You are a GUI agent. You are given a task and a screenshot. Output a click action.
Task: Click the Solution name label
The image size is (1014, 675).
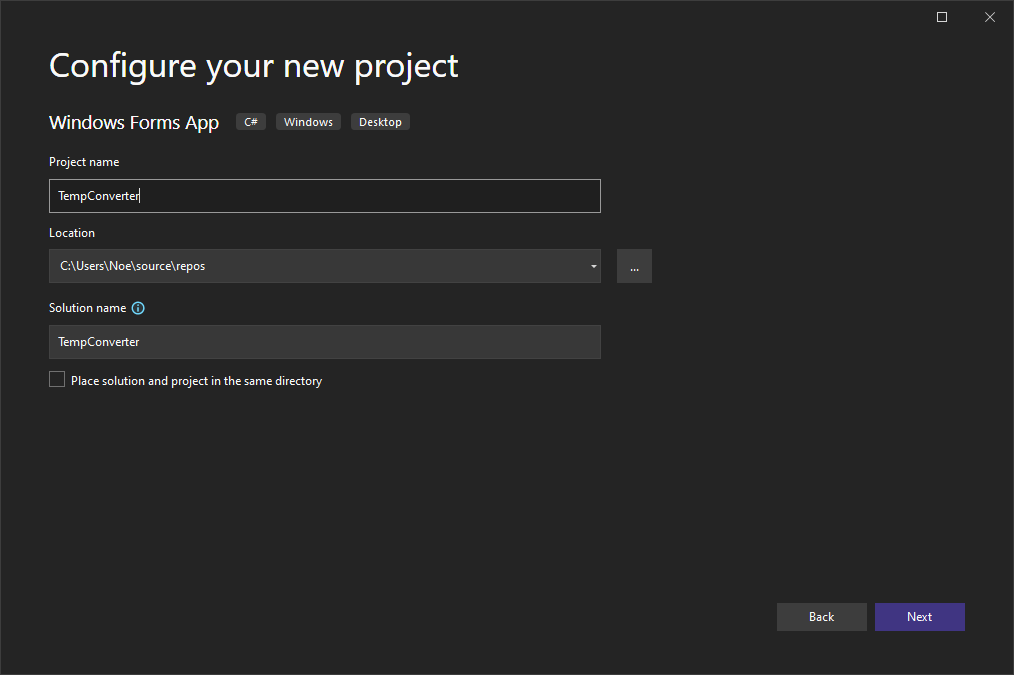(87, 308)
